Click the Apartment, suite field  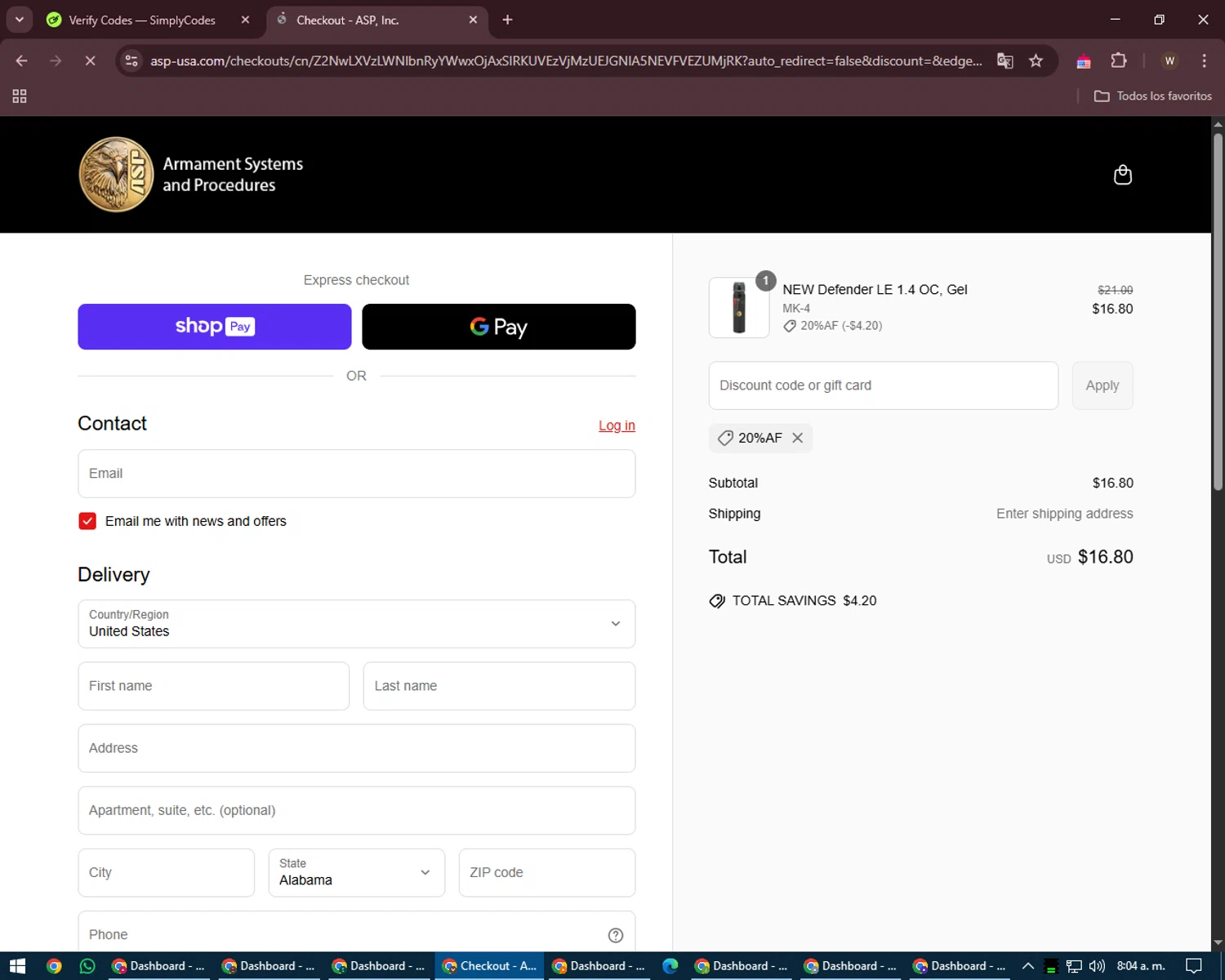(x=357, y=810)
